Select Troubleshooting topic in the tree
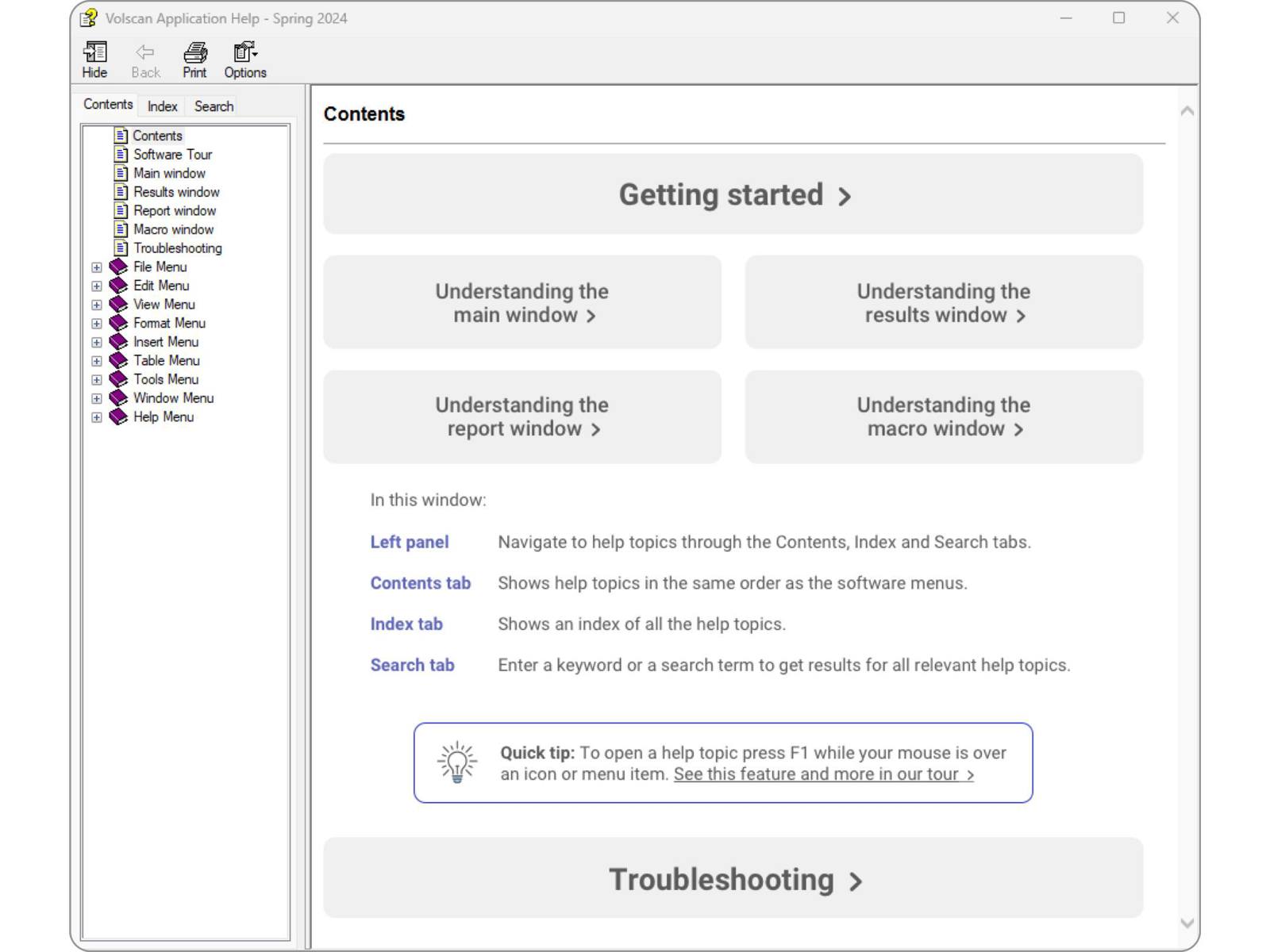 tap(177, 248)
